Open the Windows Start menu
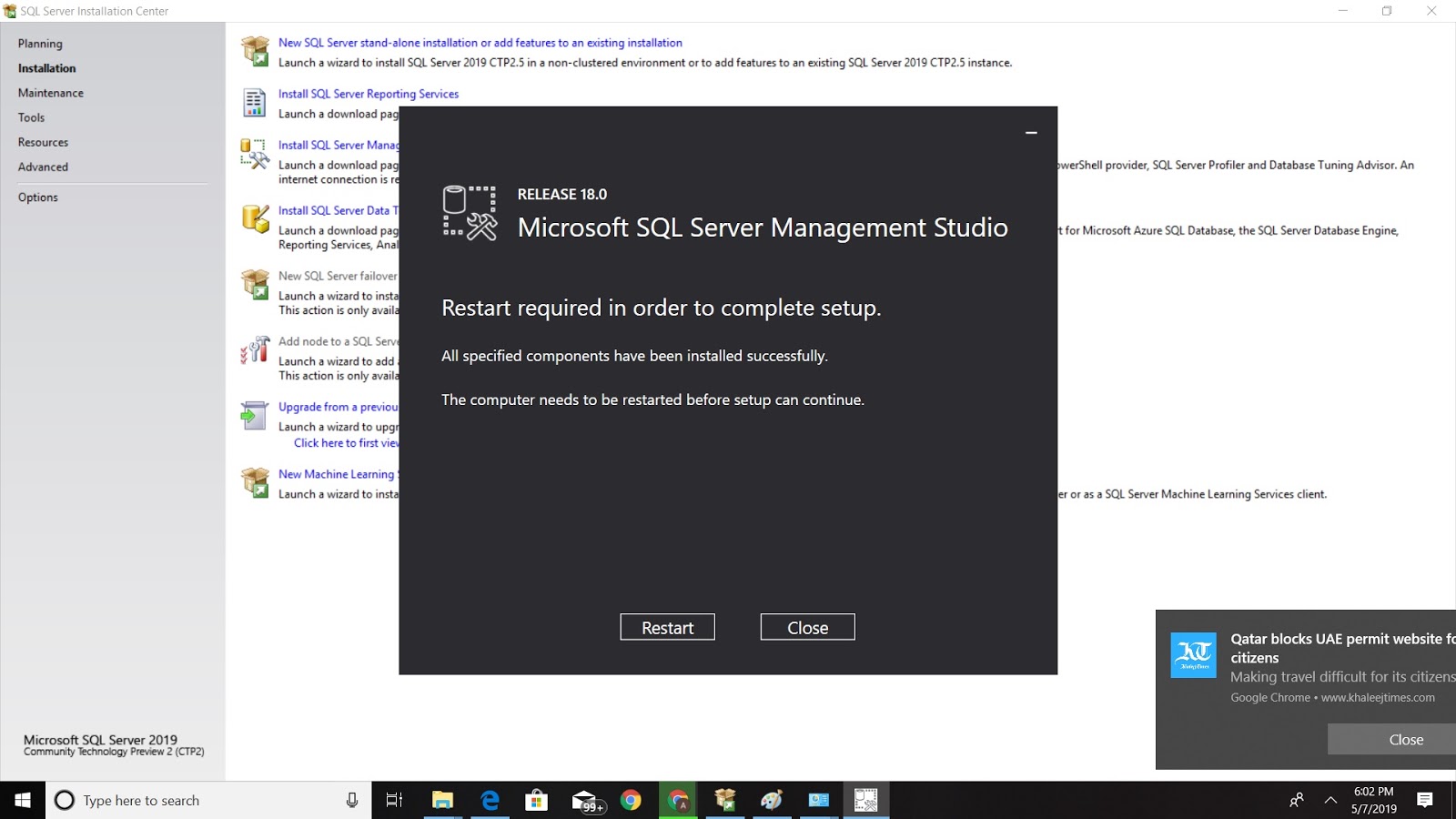 point(23,800)
